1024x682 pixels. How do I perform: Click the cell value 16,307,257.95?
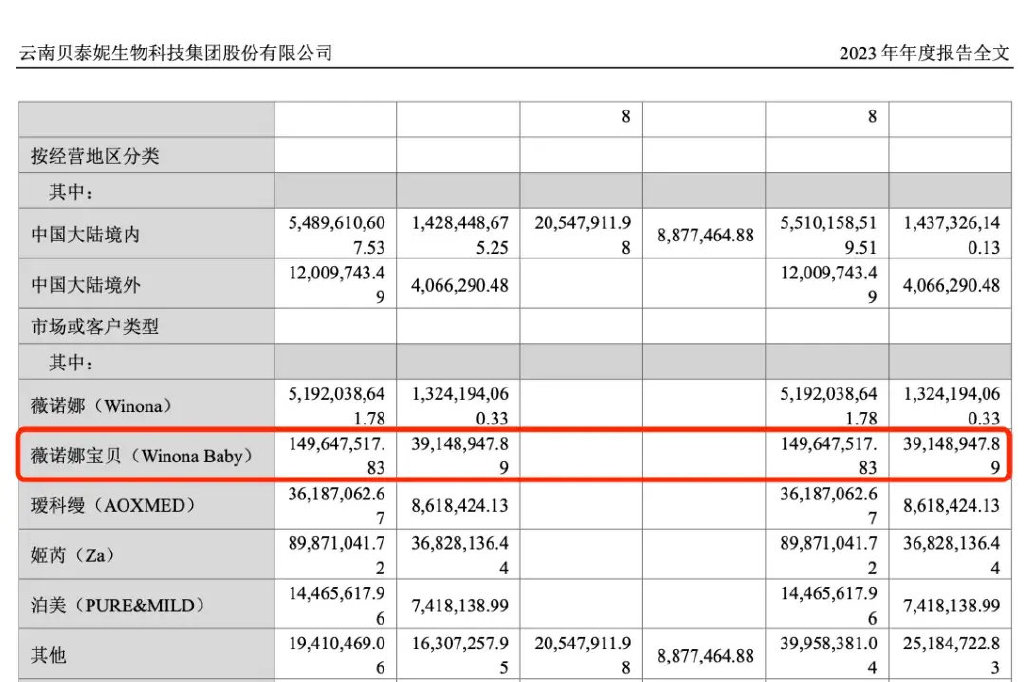[460, 655]
